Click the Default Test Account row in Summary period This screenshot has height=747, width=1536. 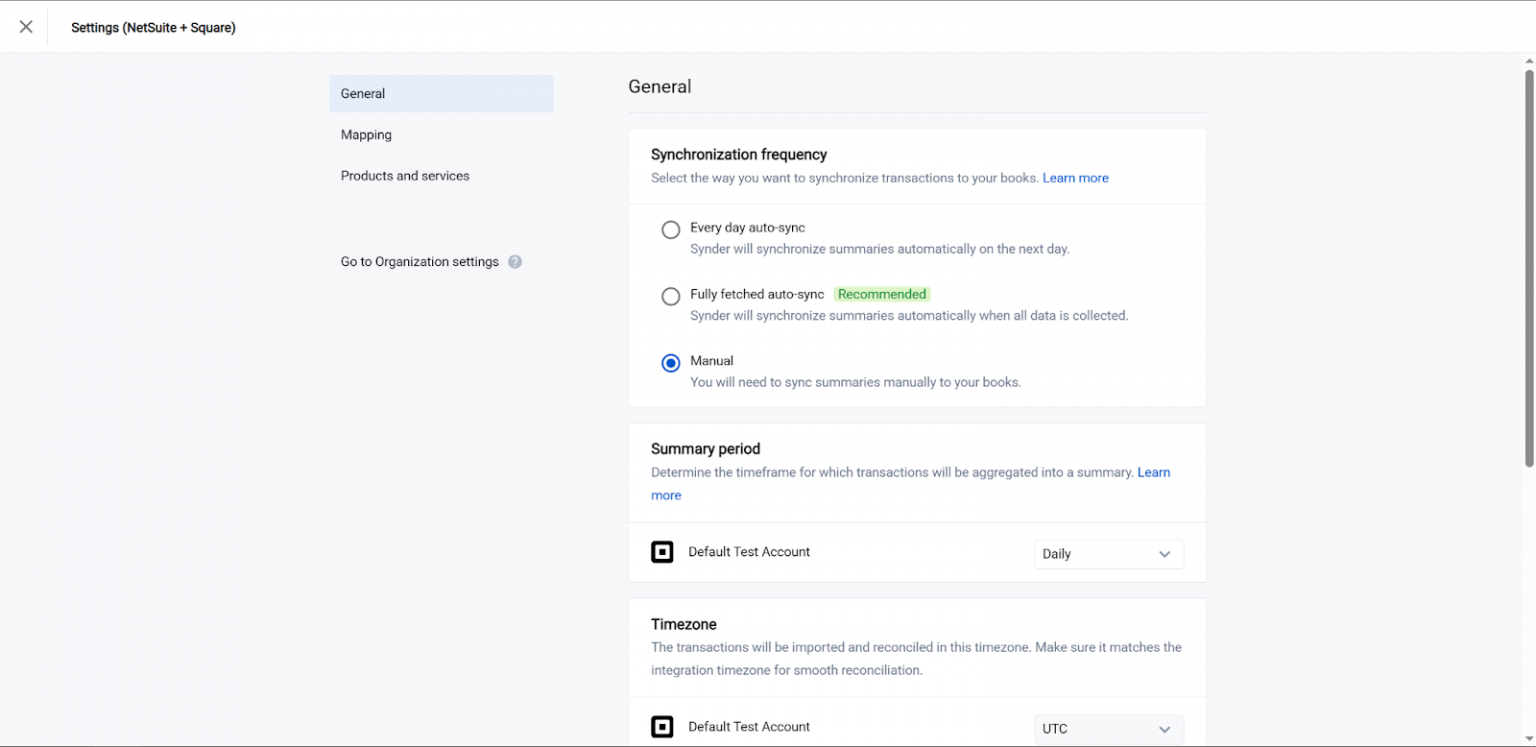749,551
